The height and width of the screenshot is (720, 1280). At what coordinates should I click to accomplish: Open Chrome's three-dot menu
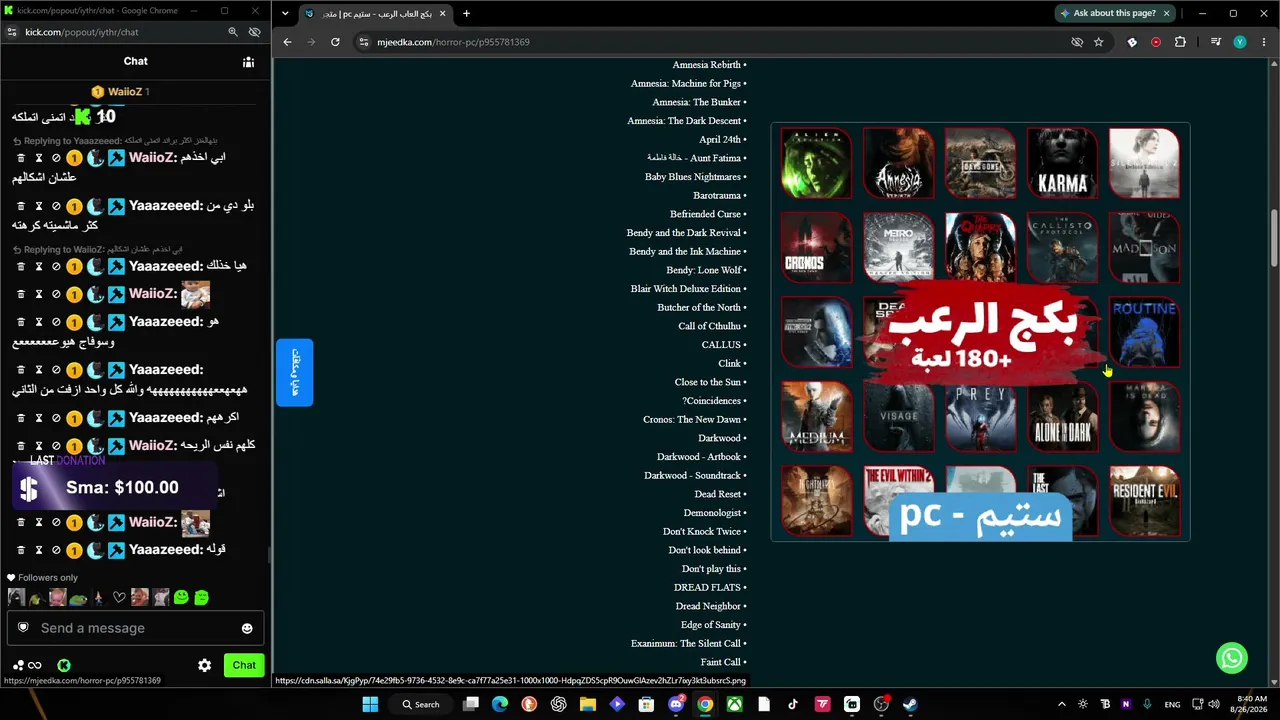click(x=1263, y=42)
